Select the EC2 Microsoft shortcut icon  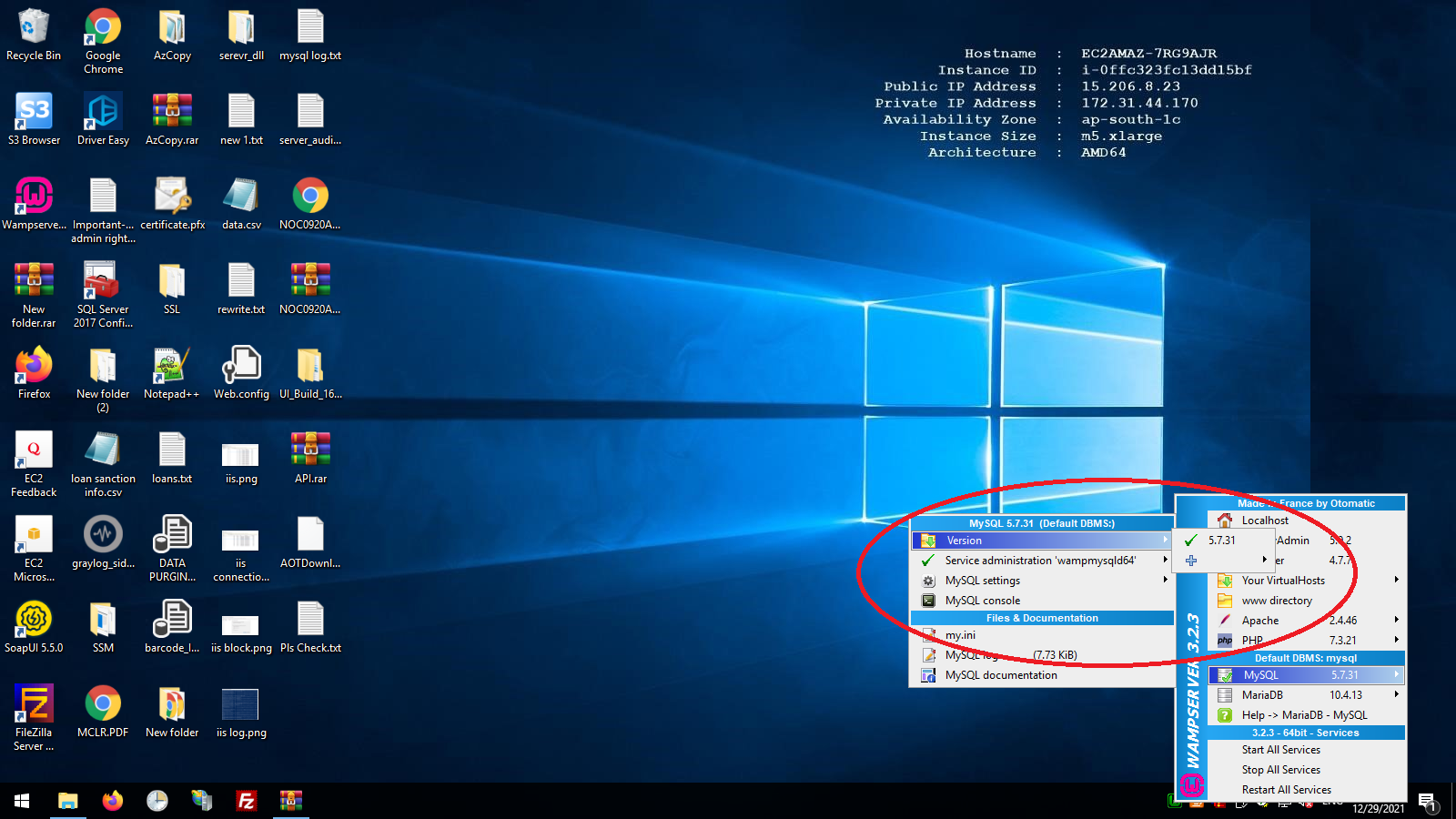coord(34,550)
